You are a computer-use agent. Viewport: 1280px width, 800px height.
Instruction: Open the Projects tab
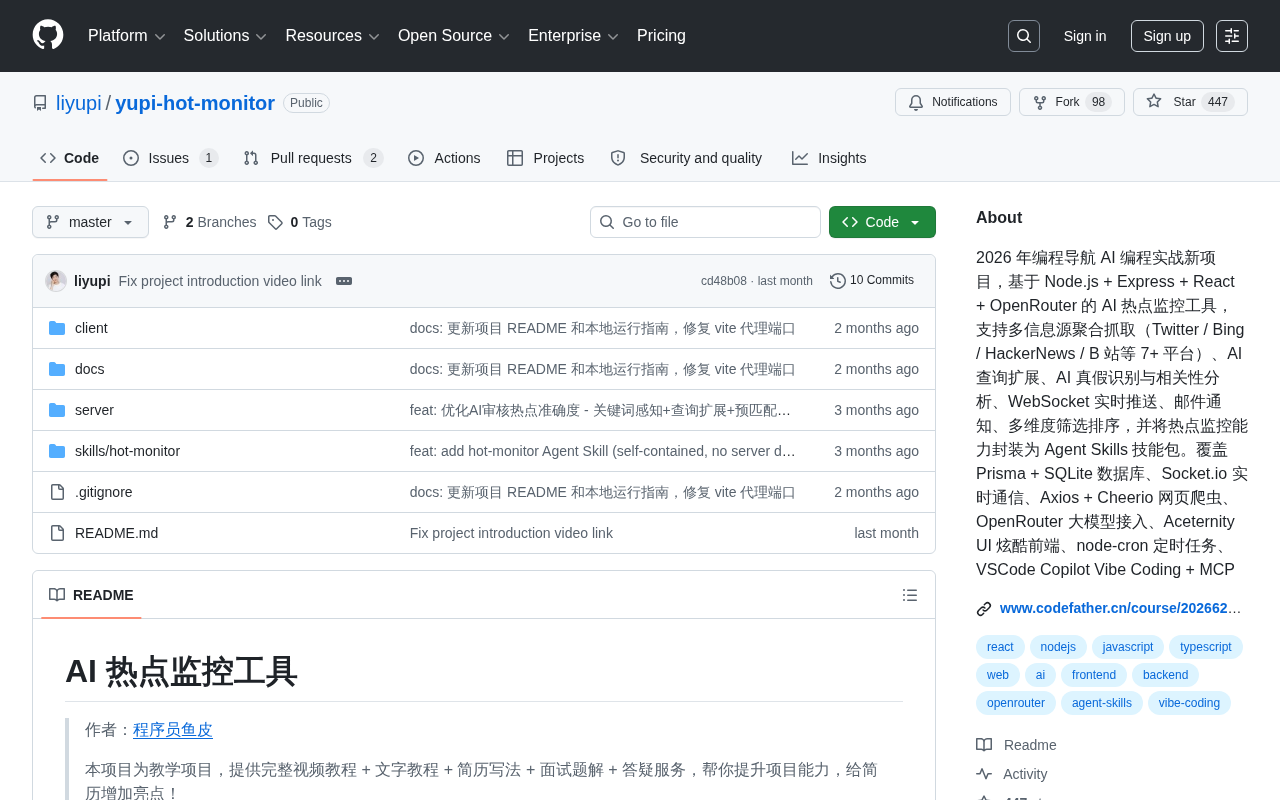546,158
